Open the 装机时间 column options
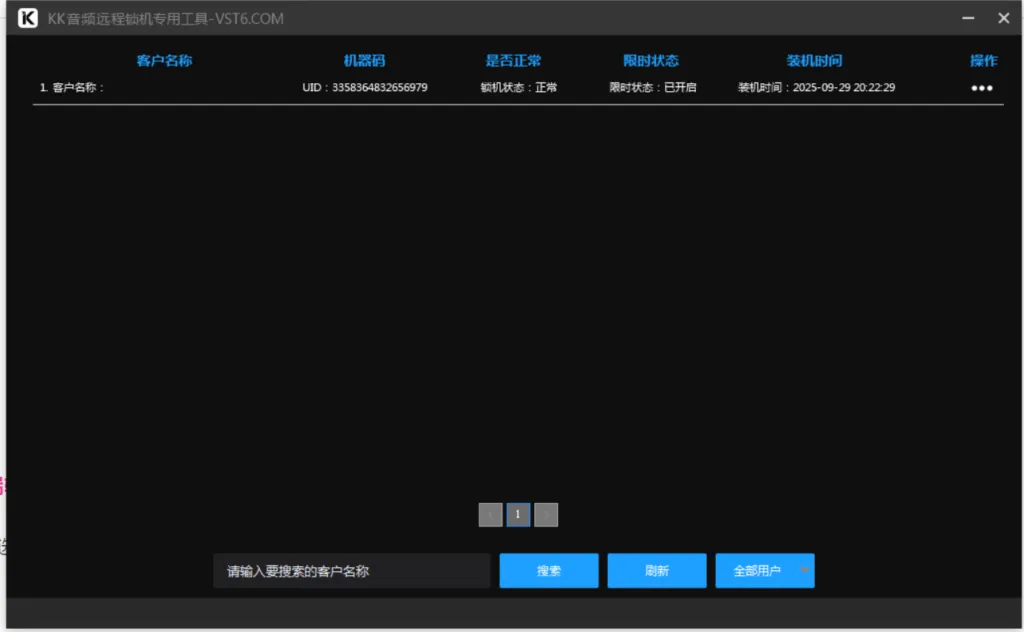The height and width of the screenshot is (632, 1024). (813, 60)
